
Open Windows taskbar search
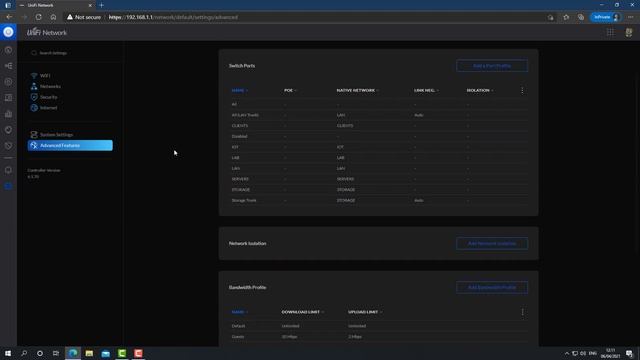point(24,353)
